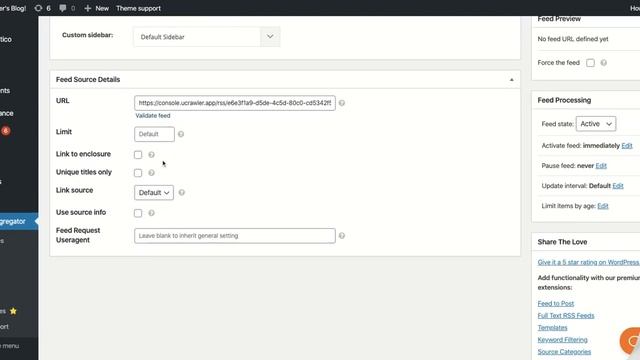640x360 pixels.
Task: Open the Feed to Post link
Action: coord(556,303)
